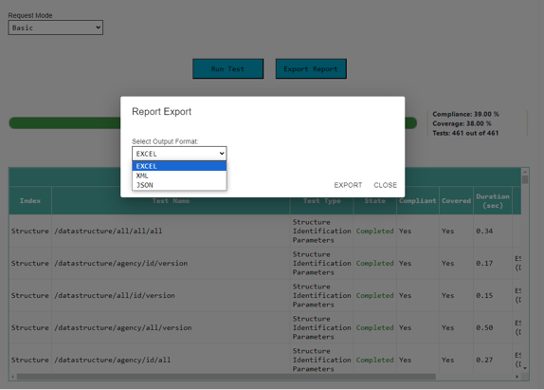Click the Run Test button
Viewport: 544px width, 390px height.
click(228, 69)
